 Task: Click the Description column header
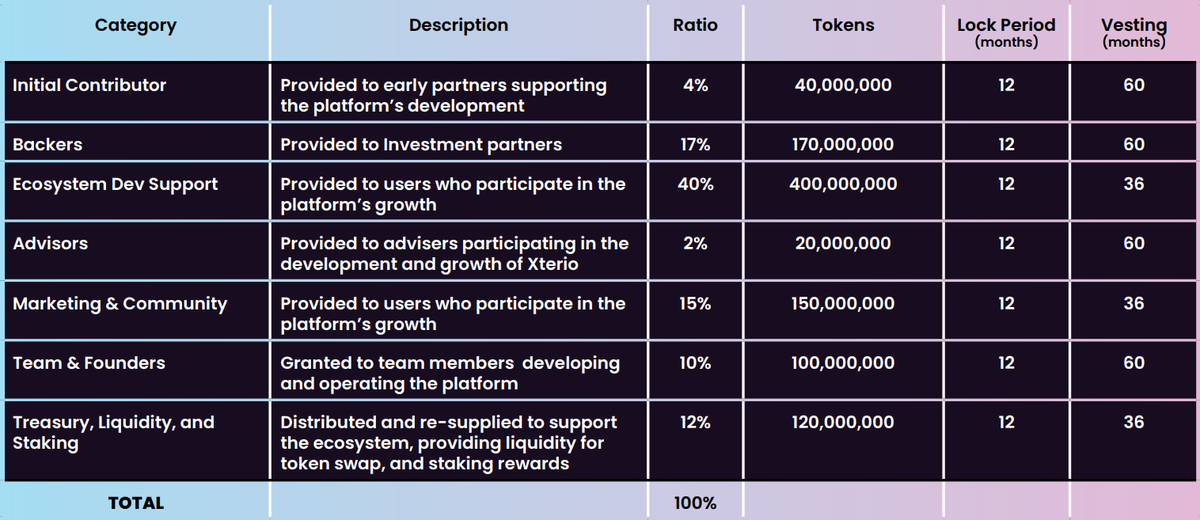(458, 26)
